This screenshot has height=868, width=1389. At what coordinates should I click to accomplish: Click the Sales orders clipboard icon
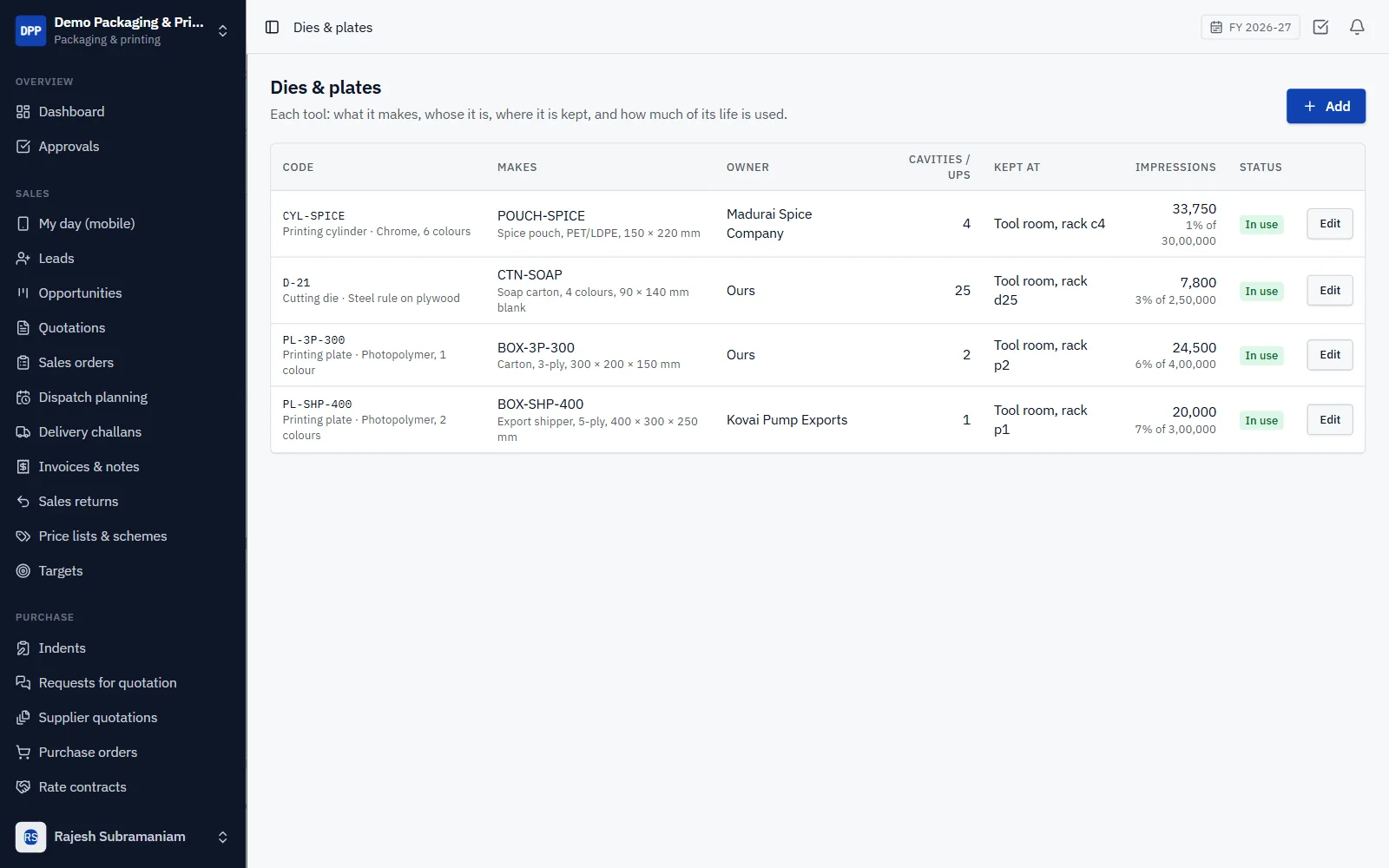23,363
